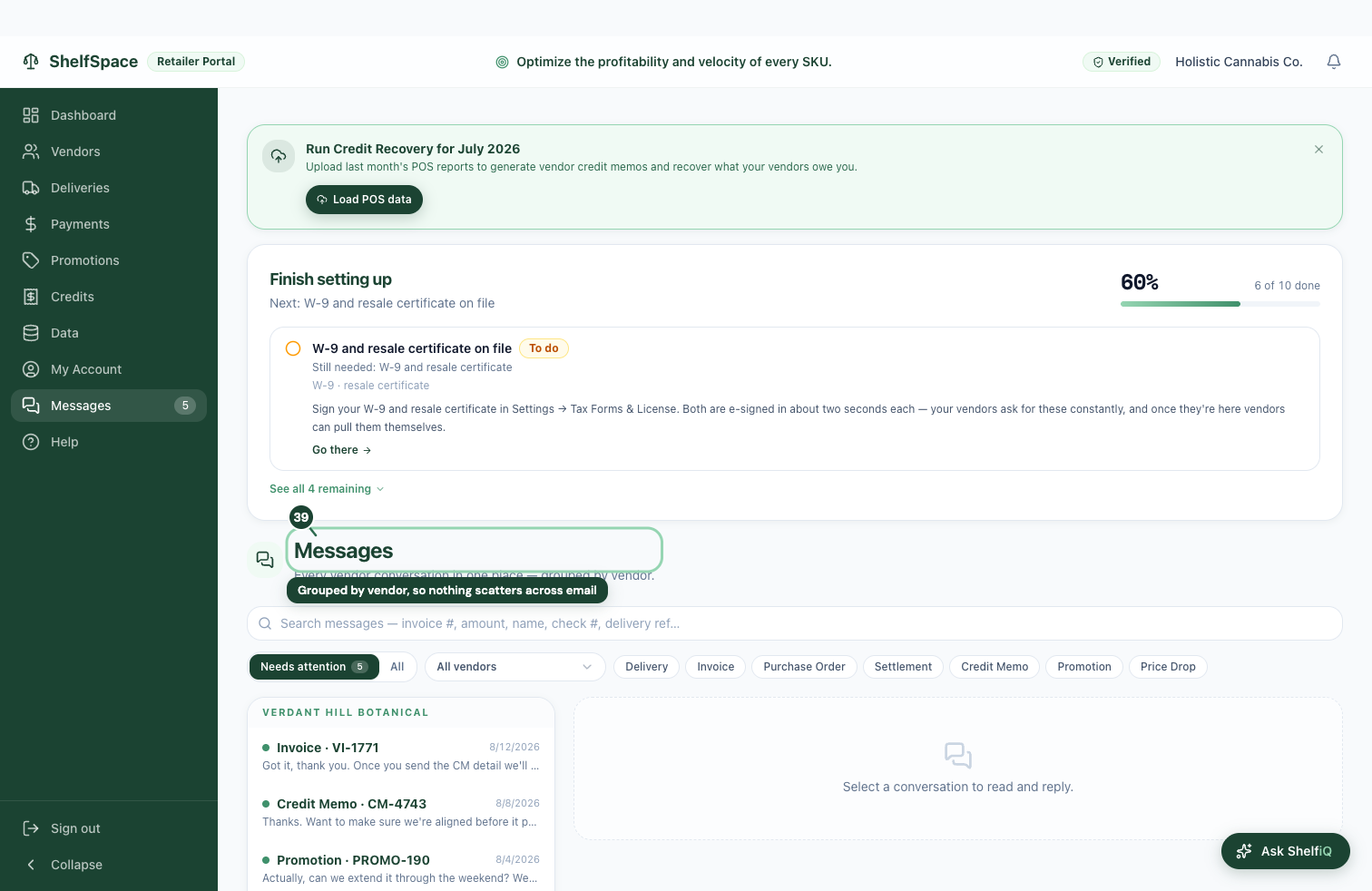Go to Vendors page

(x=109, y=152)
